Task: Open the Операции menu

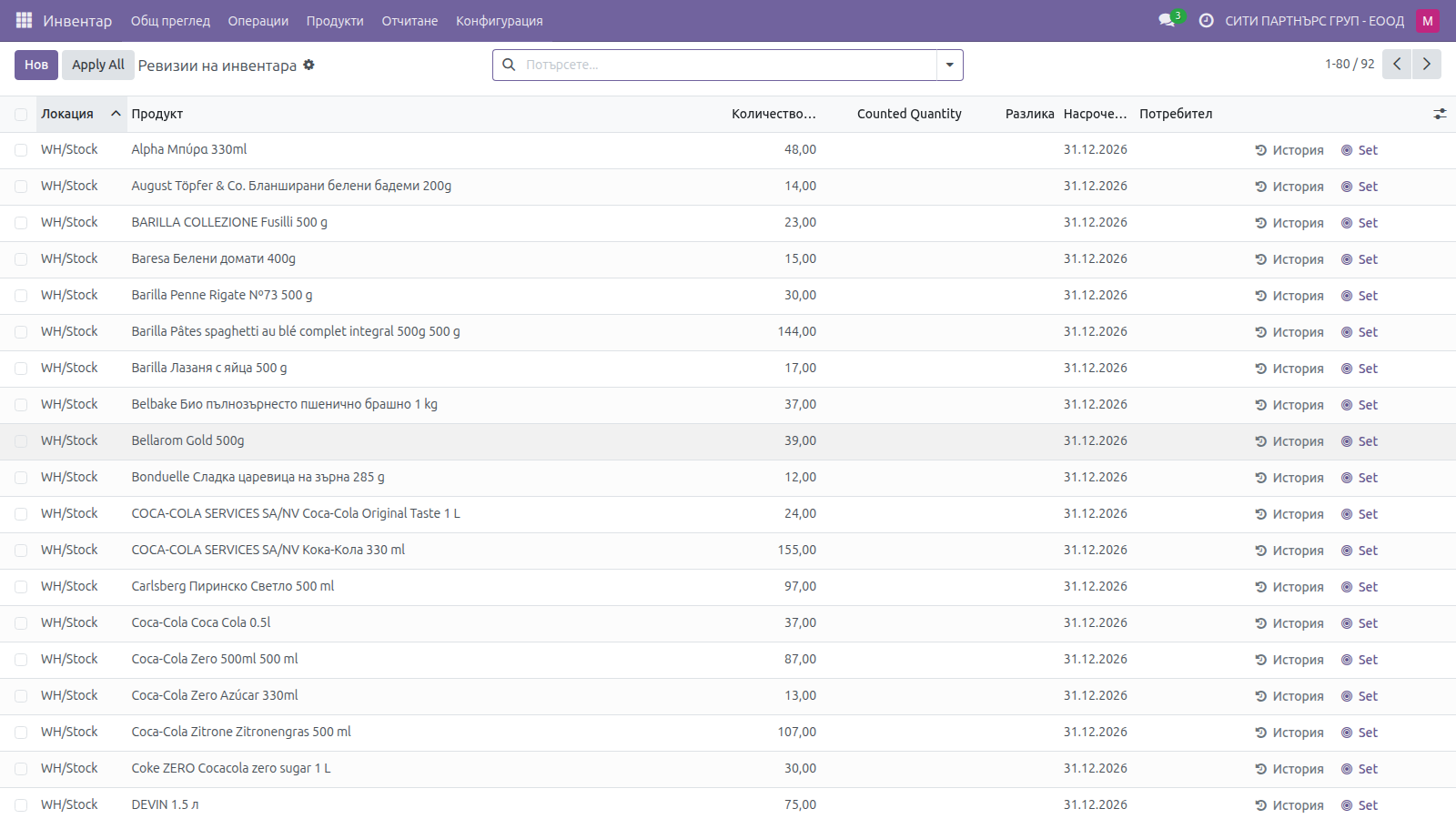Action: pyautogui.click(x=258, y=20)
